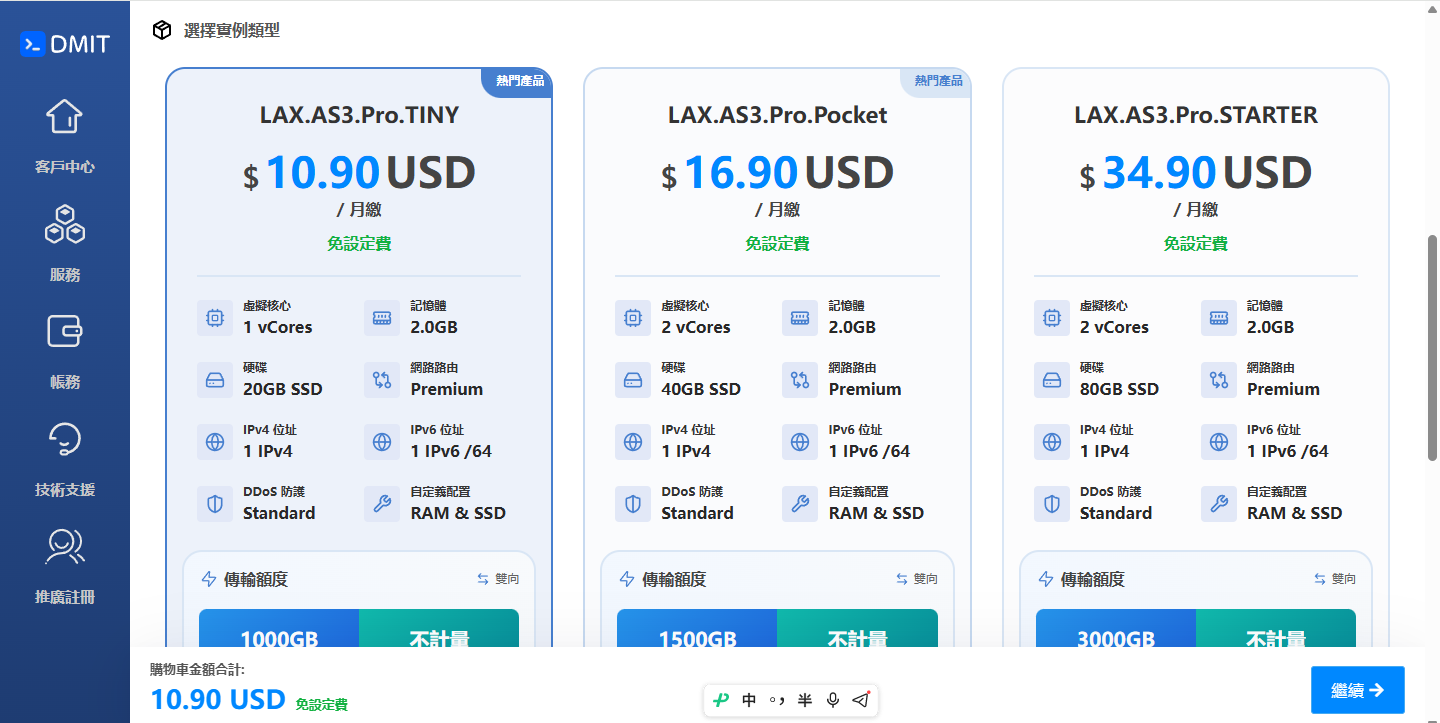Click the 40GB SSD value
1440x723 pixels.
point(701,389)
